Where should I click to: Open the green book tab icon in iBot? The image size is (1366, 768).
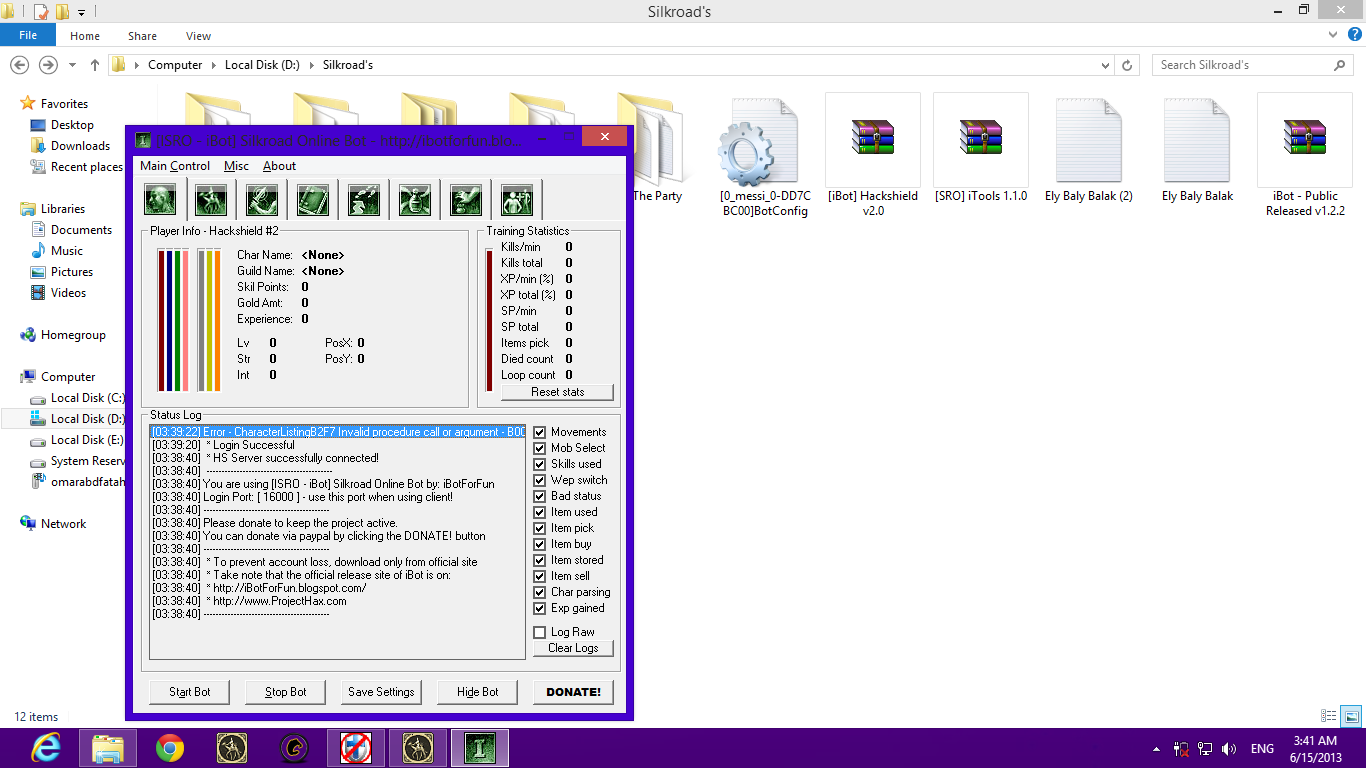[x=313, y=199]
